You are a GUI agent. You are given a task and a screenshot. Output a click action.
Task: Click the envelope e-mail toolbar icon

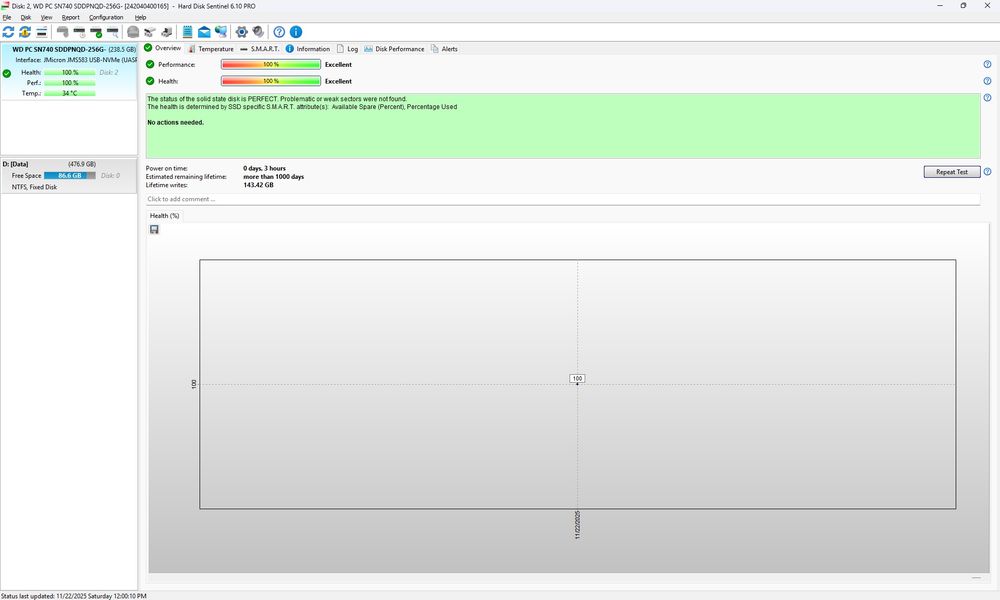(204, 32)
